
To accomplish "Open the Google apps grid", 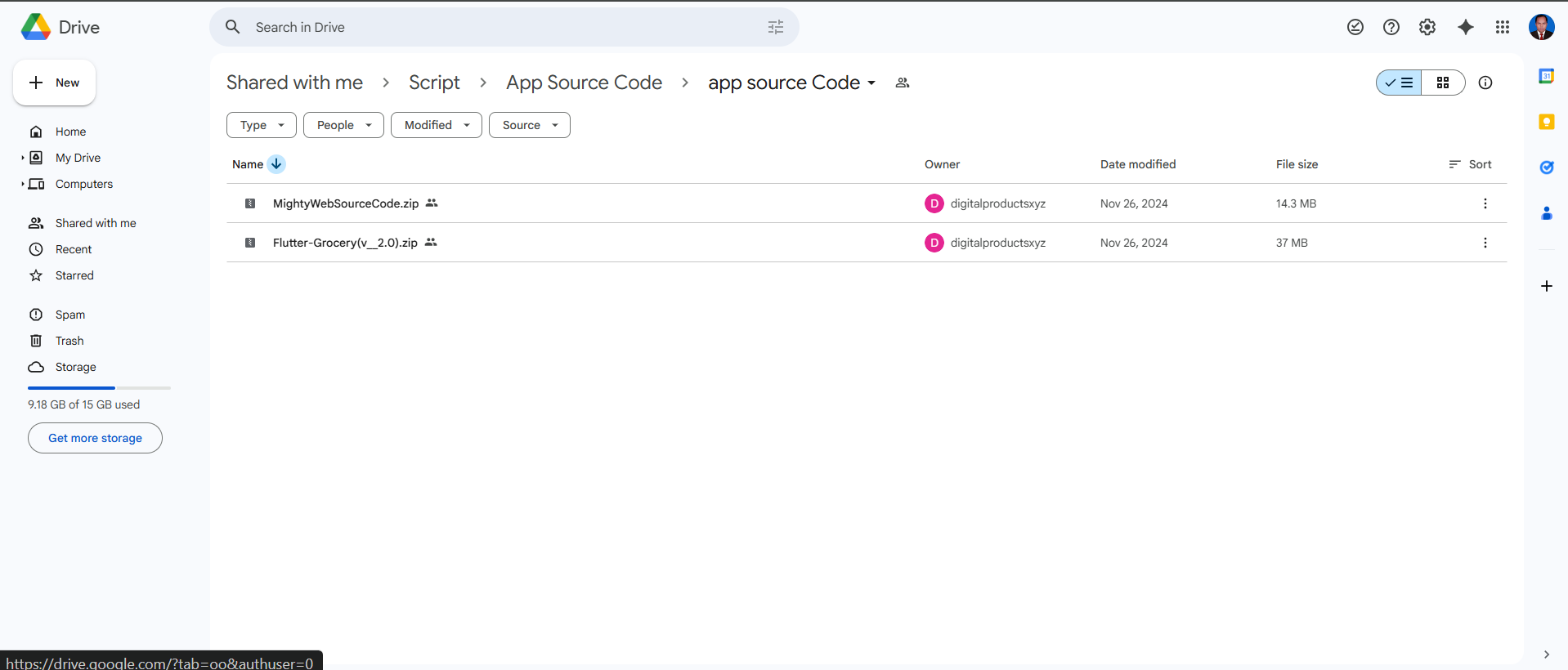I will tap(1502, 27).
